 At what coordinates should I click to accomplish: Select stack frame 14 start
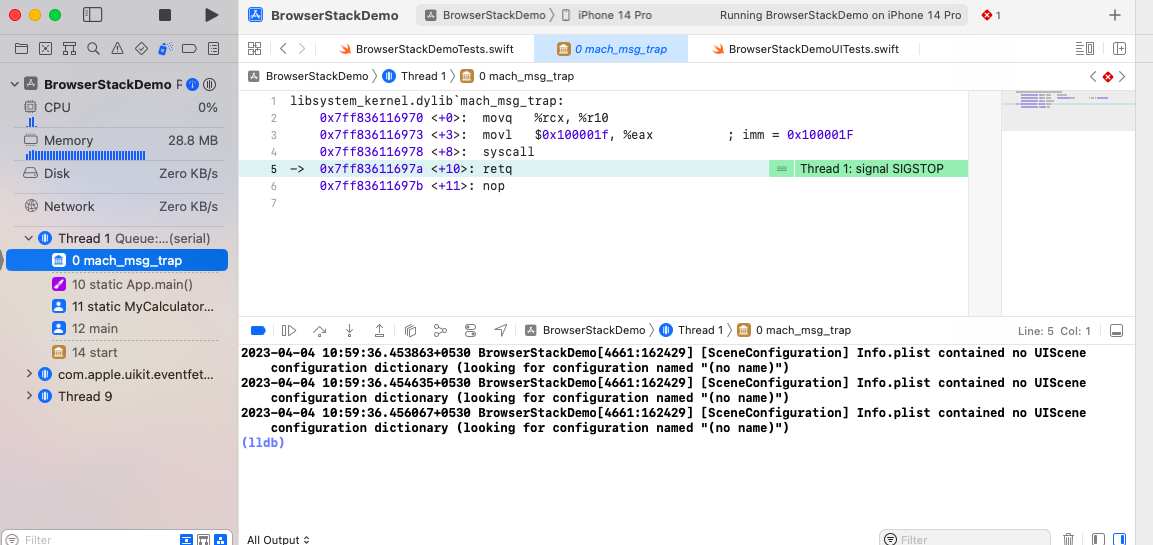click(x=85, y=352)
